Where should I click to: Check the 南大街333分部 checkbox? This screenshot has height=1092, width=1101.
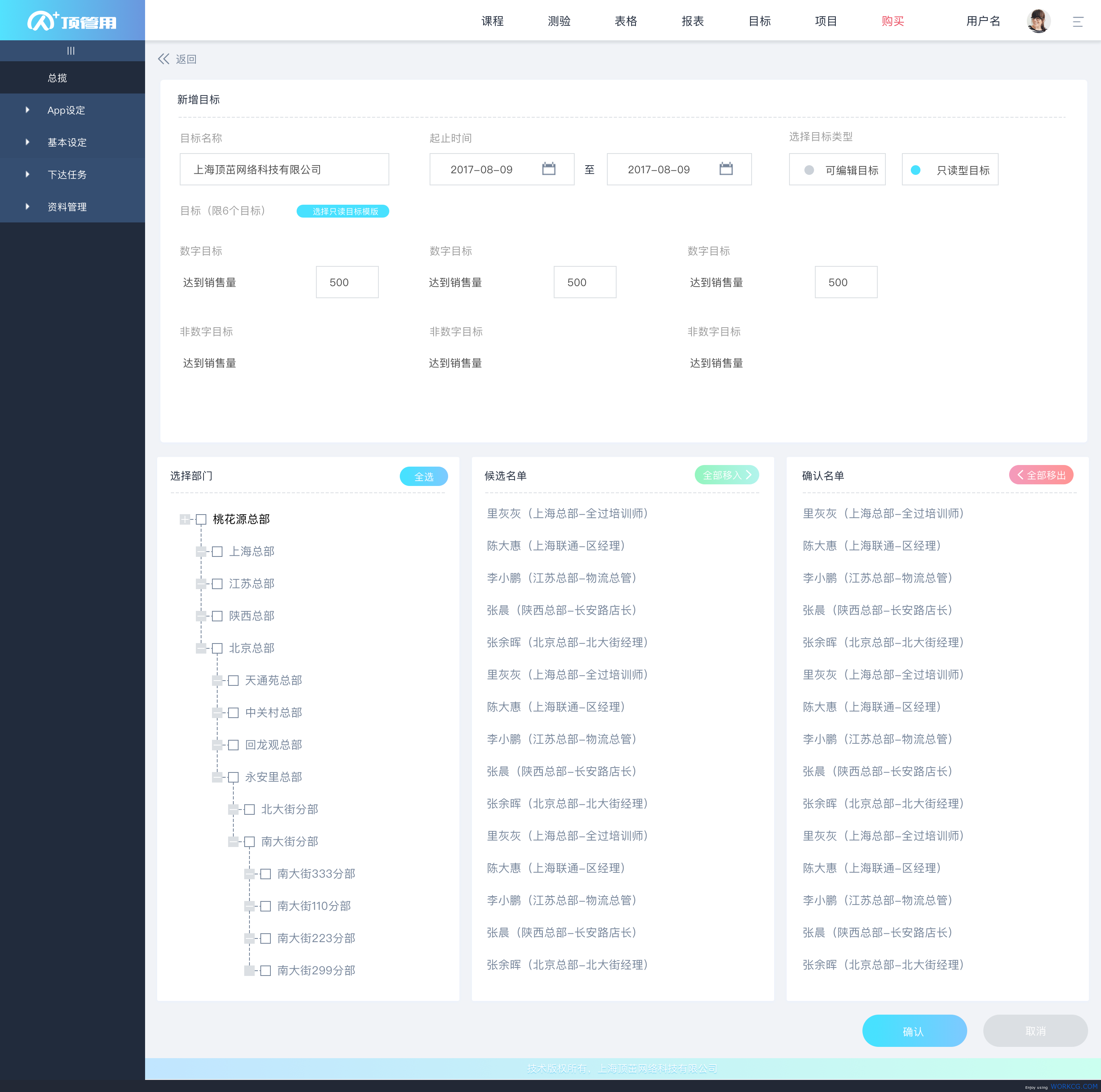pos(266,874)
